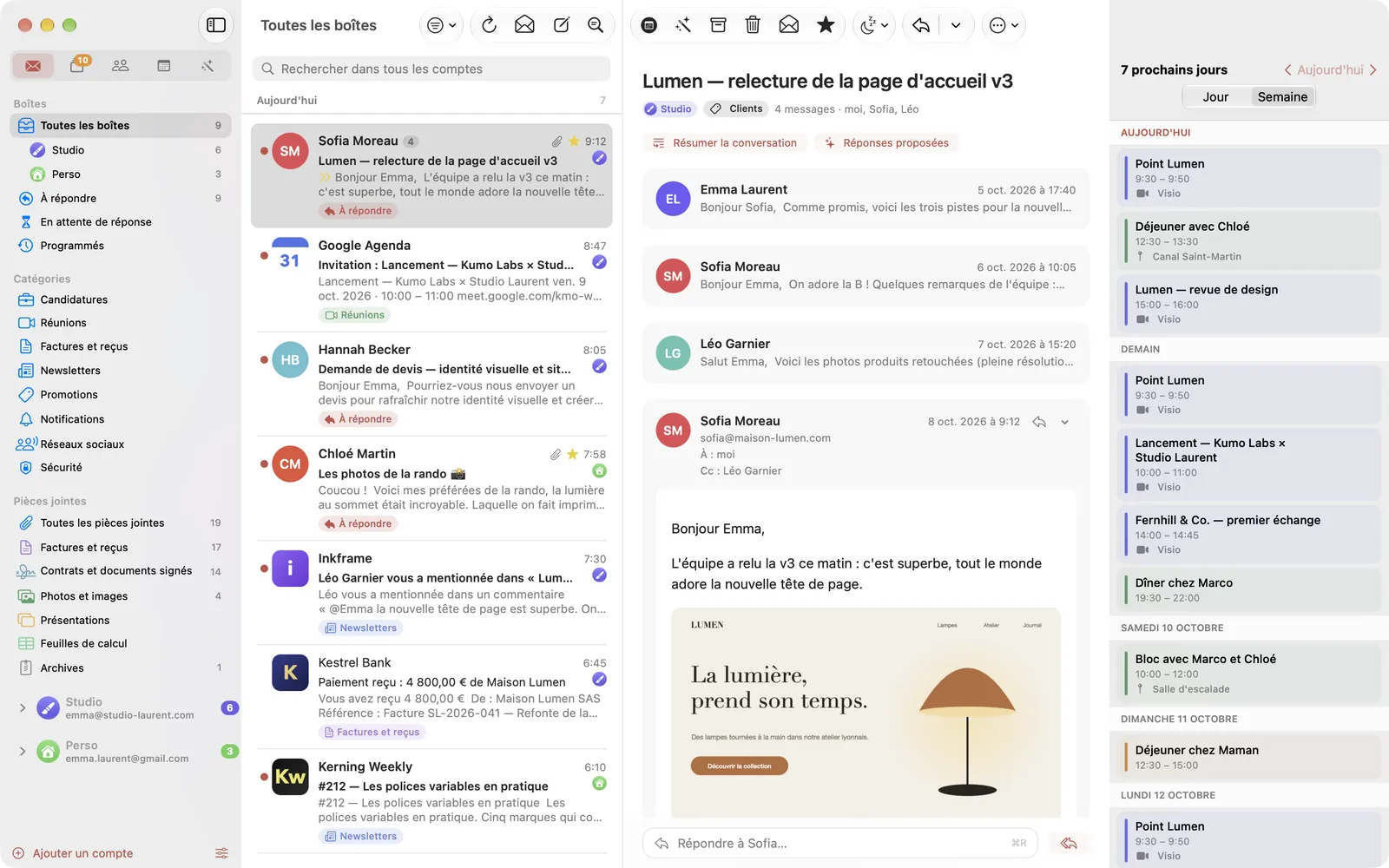Open the Fernhill & Co. premier échange event

(1249, 535)
